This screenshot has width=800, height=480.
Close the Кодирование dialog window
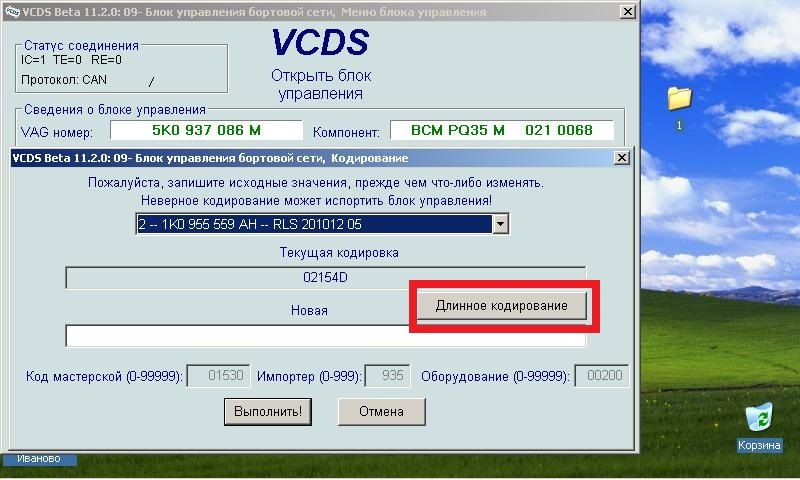[621, 158]
